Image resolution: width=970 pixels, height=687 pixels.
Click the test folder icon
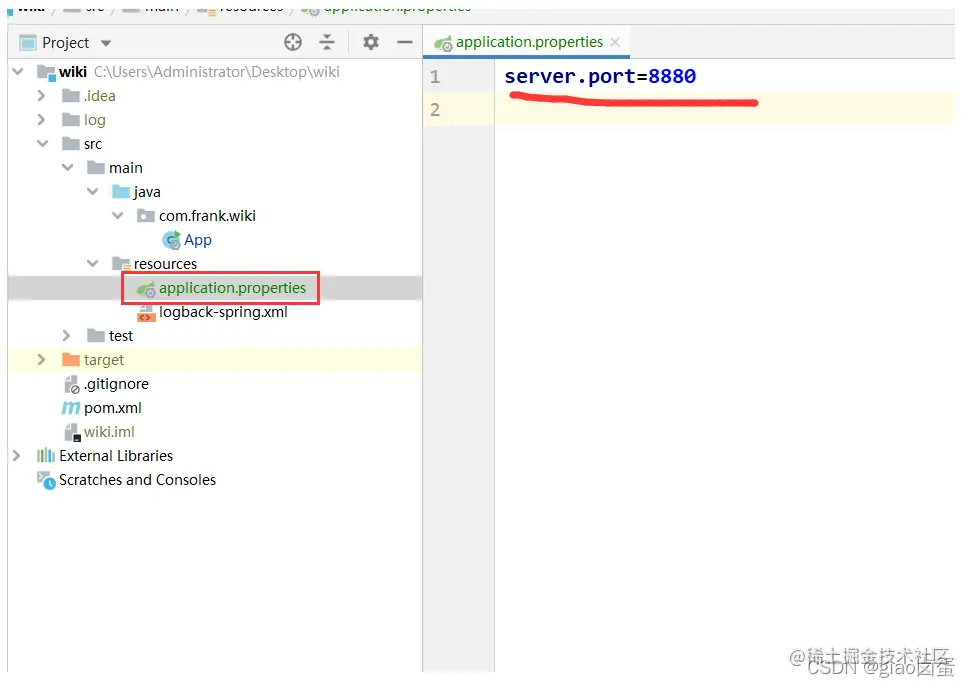tap(96, 335)
